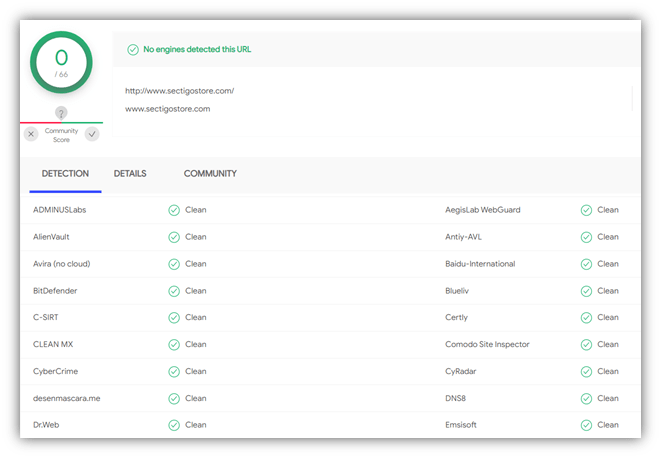Open the DETAILS tab
The width and height of the screenshot is (661, 458).
pyautogui.click(x=130, y=174)
